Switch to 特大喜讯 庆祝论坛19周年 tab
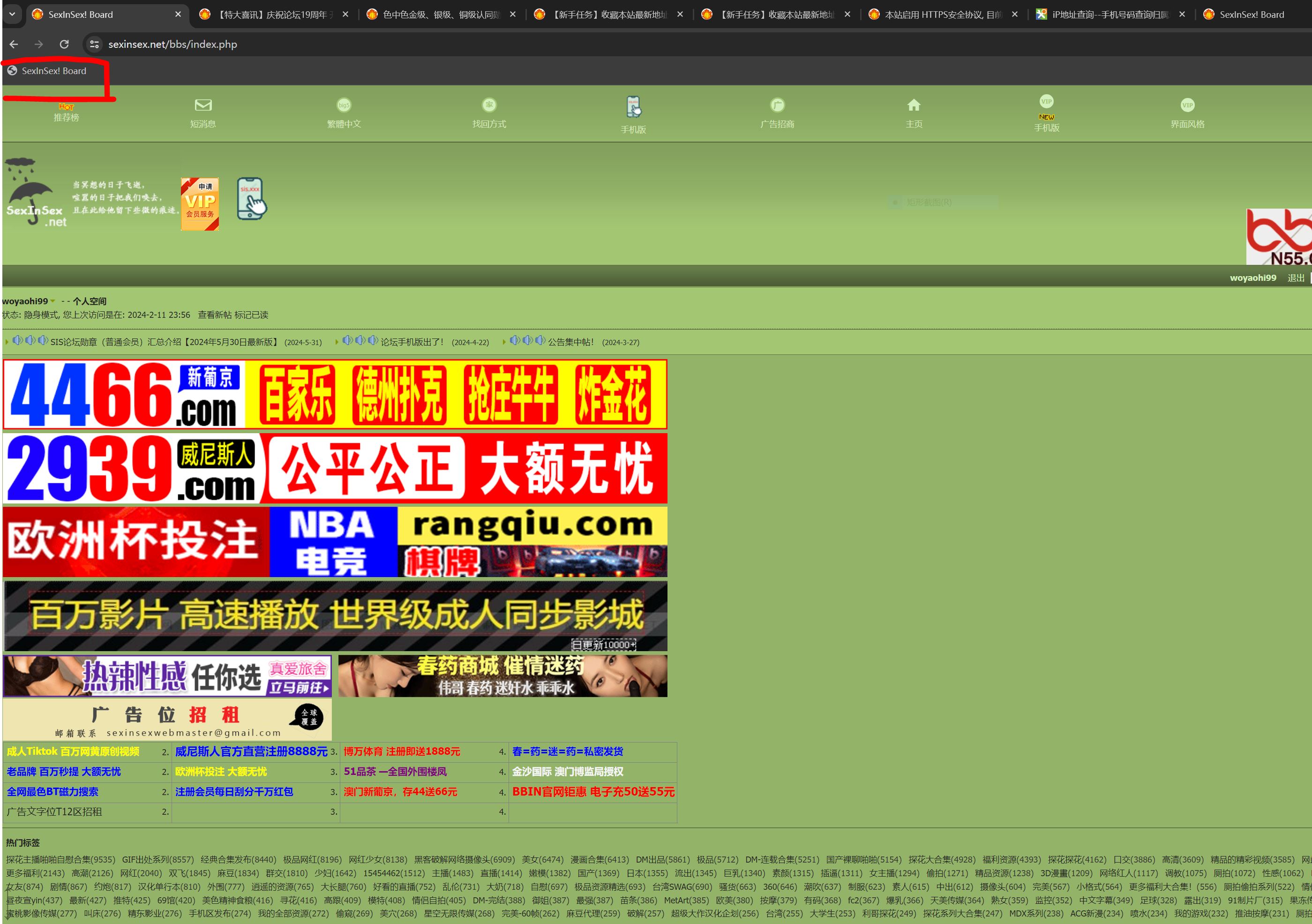This screenshot has height=924, width=1312. tap(274, 14)
